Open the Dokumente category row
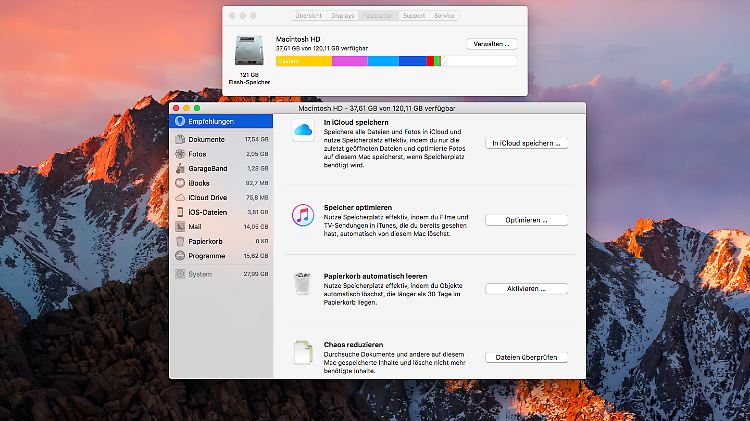750x421 pixels. (x=221, y=139)
